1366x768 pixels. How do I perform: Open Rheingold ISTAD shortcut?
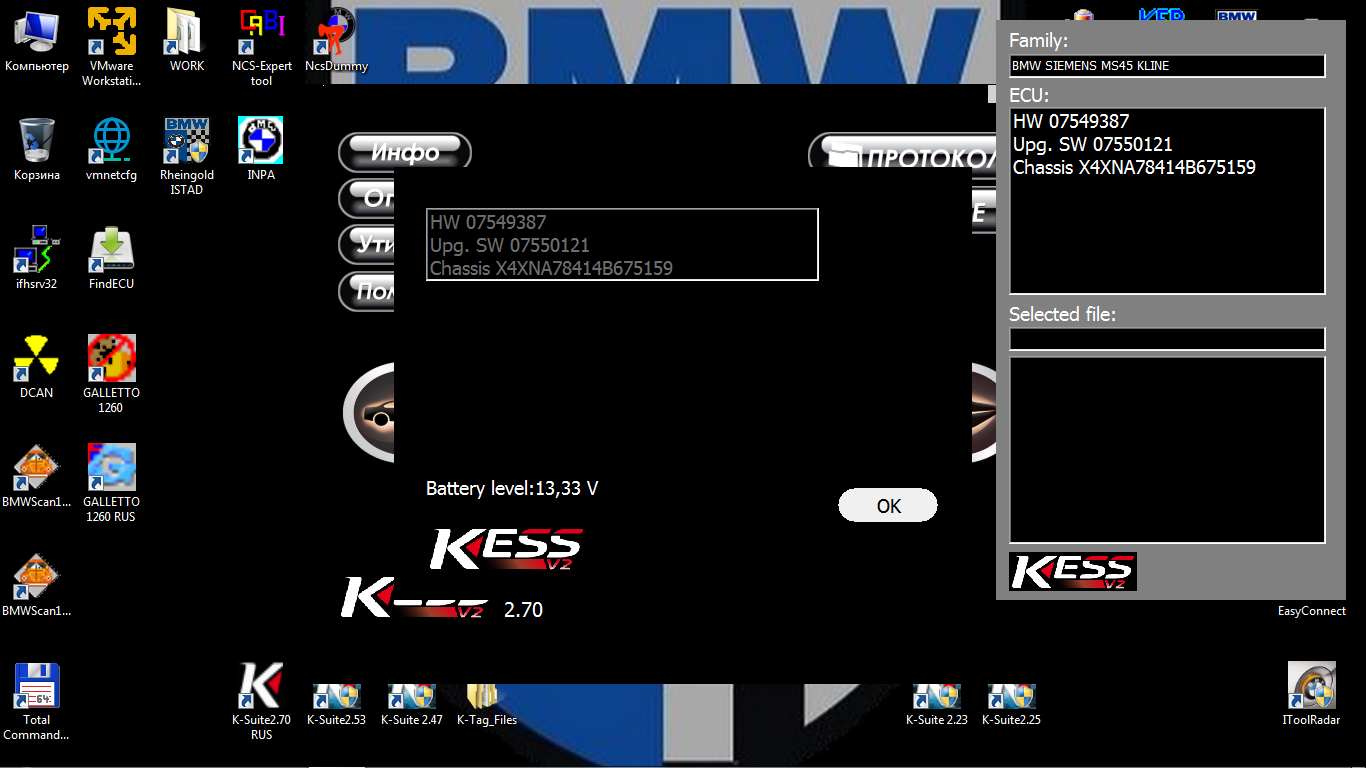tap(186, 142)
